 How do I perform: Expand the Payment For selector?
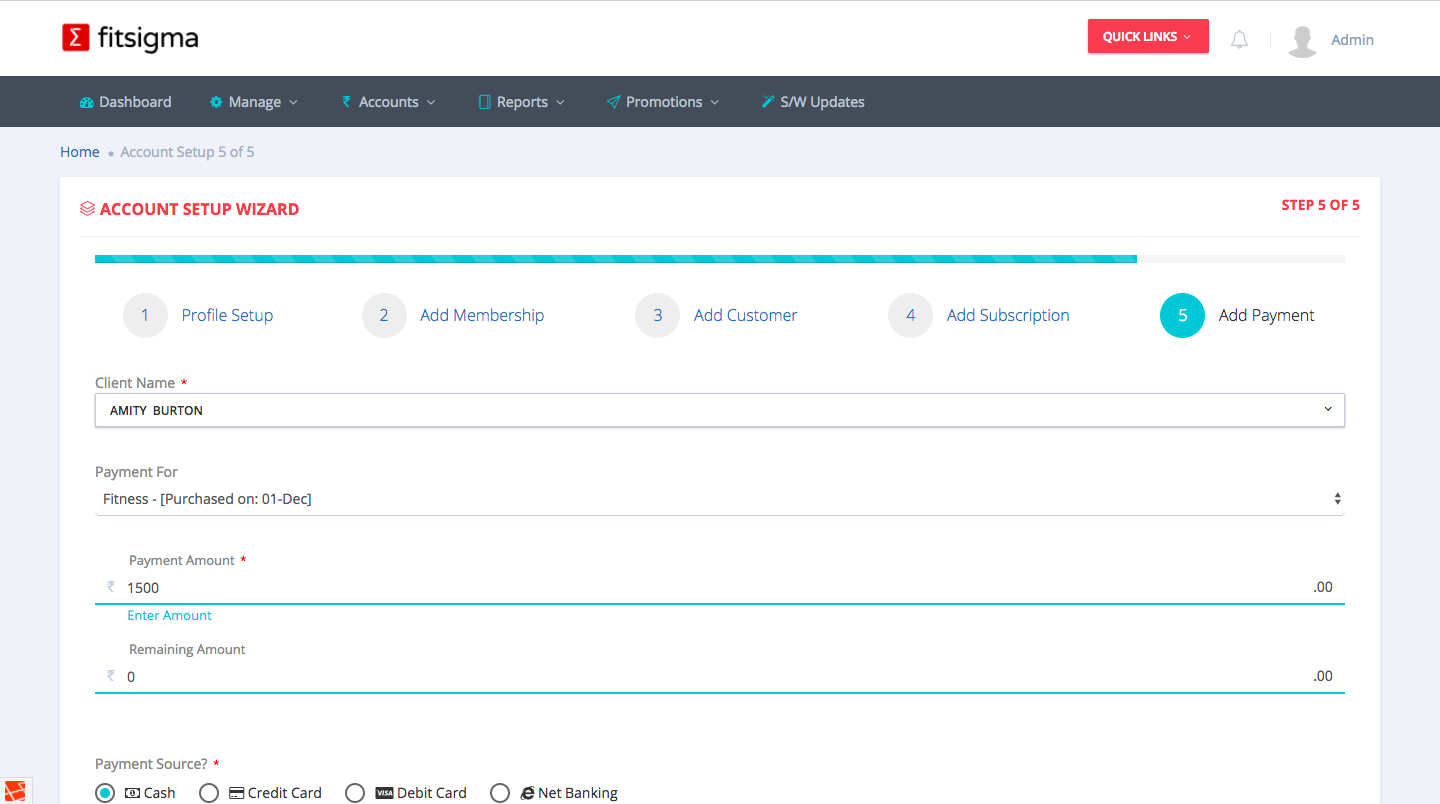(719, 499)
